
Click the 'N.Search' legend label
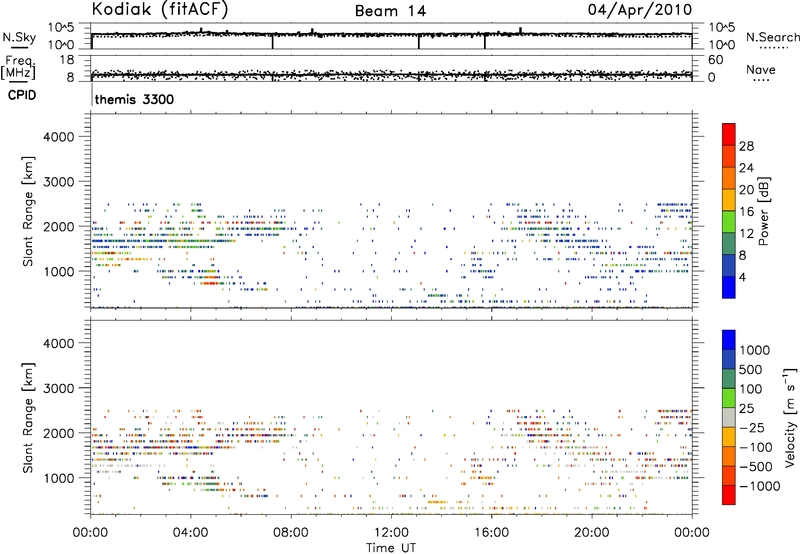772,37
